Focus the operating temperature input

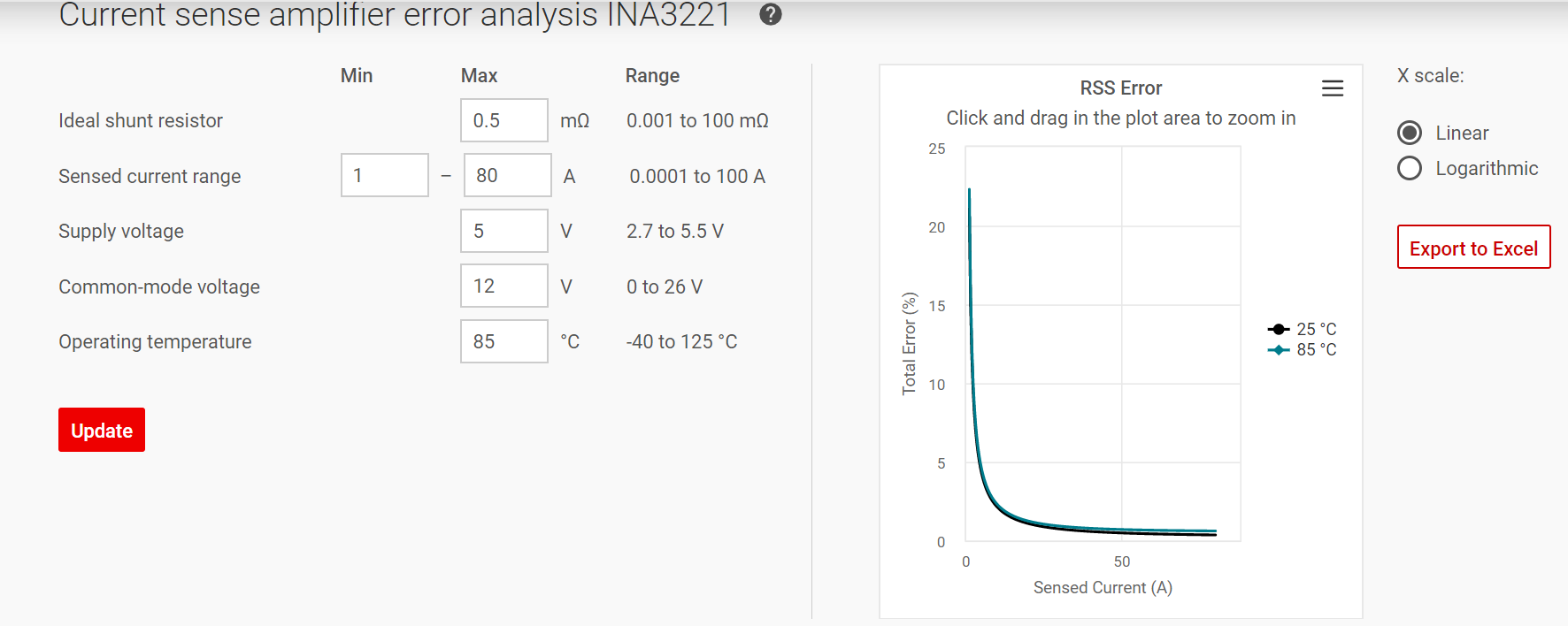[504, 341]
